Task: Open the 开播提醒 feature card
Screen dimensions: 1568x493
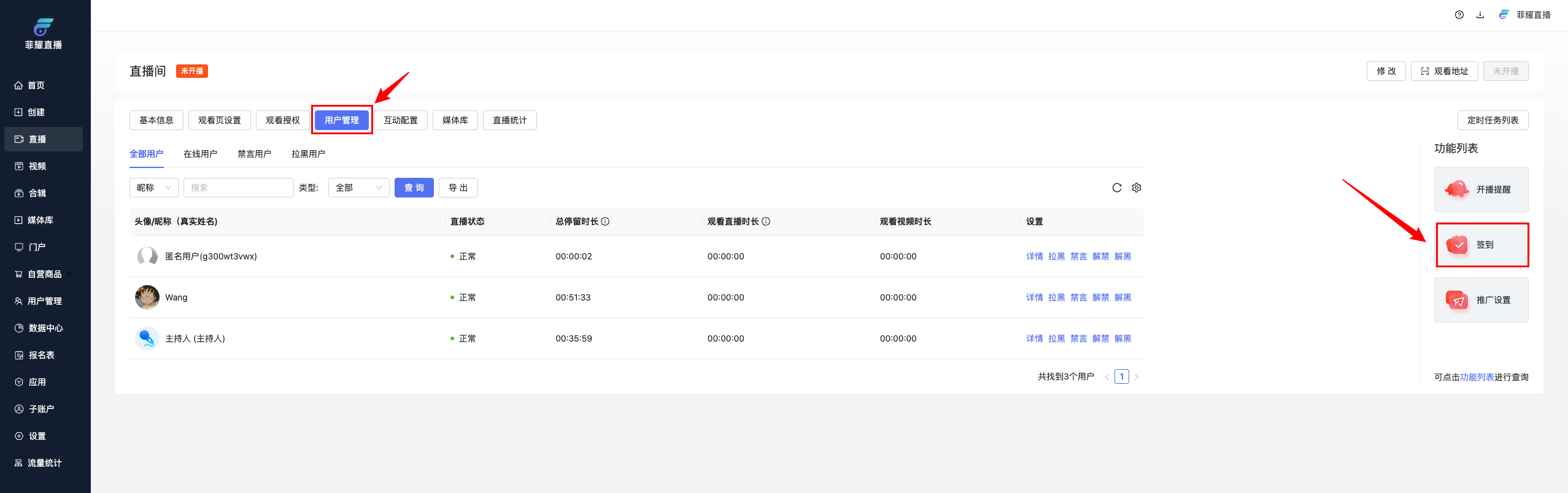Action: click(x=1481, y=189)
